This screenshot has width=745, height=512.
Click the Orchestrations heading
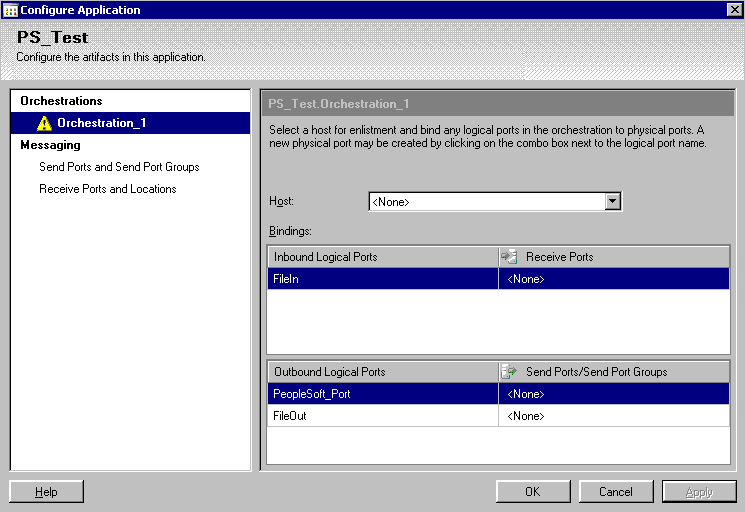(x=61, y=101)
